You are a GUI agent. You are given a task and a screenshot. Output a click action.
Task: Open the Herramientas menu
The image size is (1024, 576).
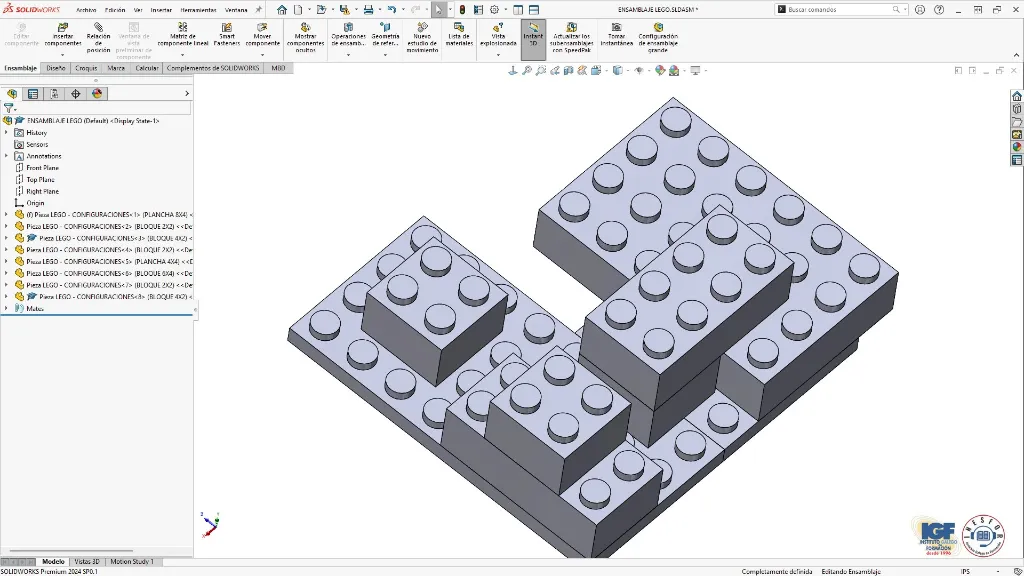(x=199, y=10)
